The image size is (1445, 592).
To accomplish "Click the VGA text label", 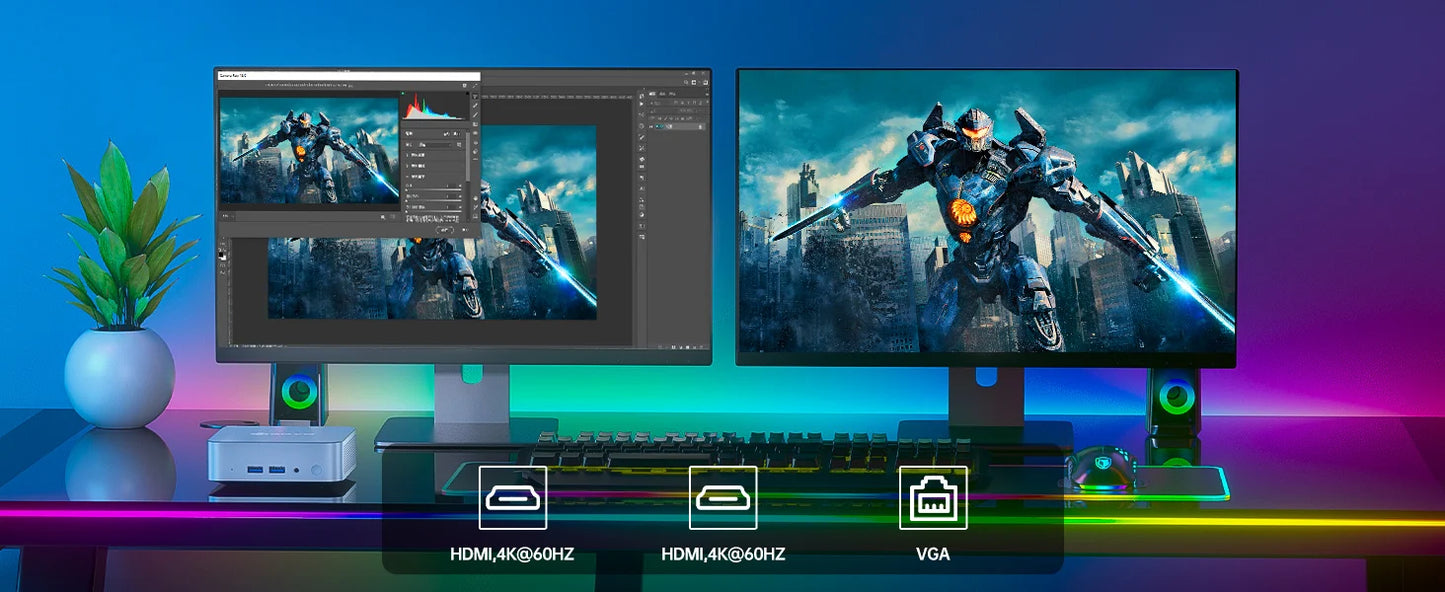I will pyautogui.click(x=932, y=554).
